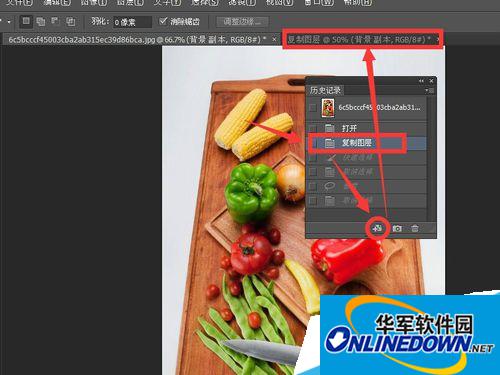Create new document from current state
500x375 pixels.
[377, 228]
